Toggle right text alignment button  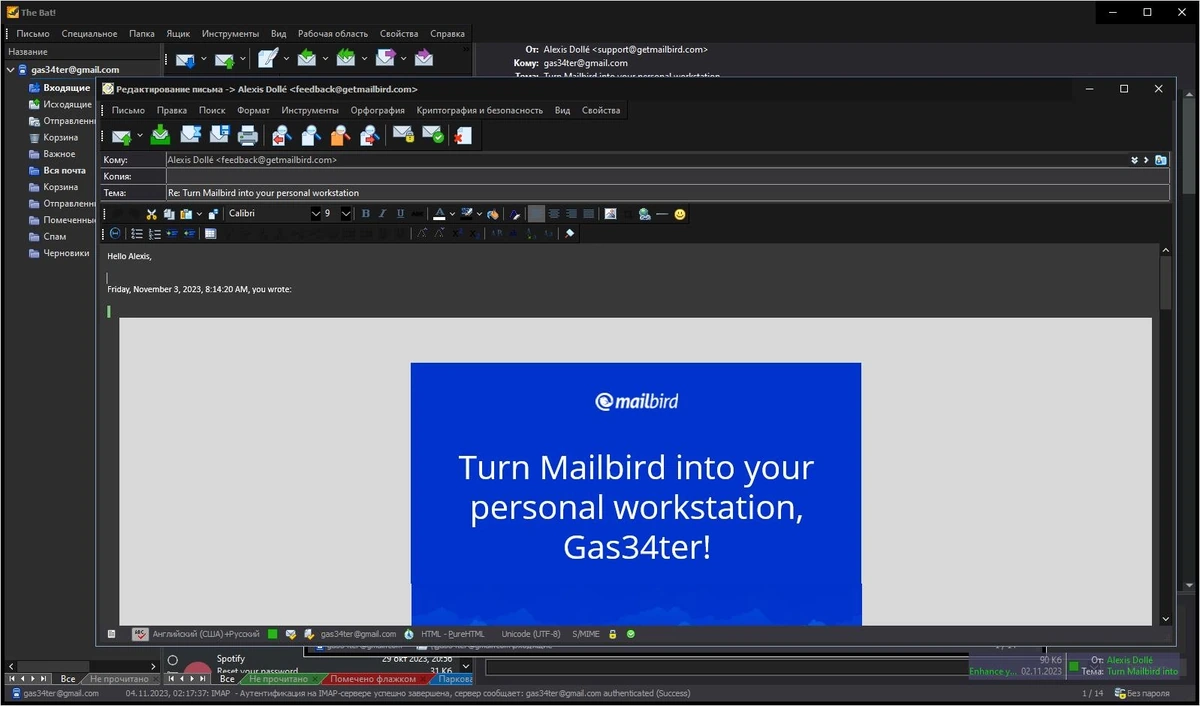(x=571, y=214)
